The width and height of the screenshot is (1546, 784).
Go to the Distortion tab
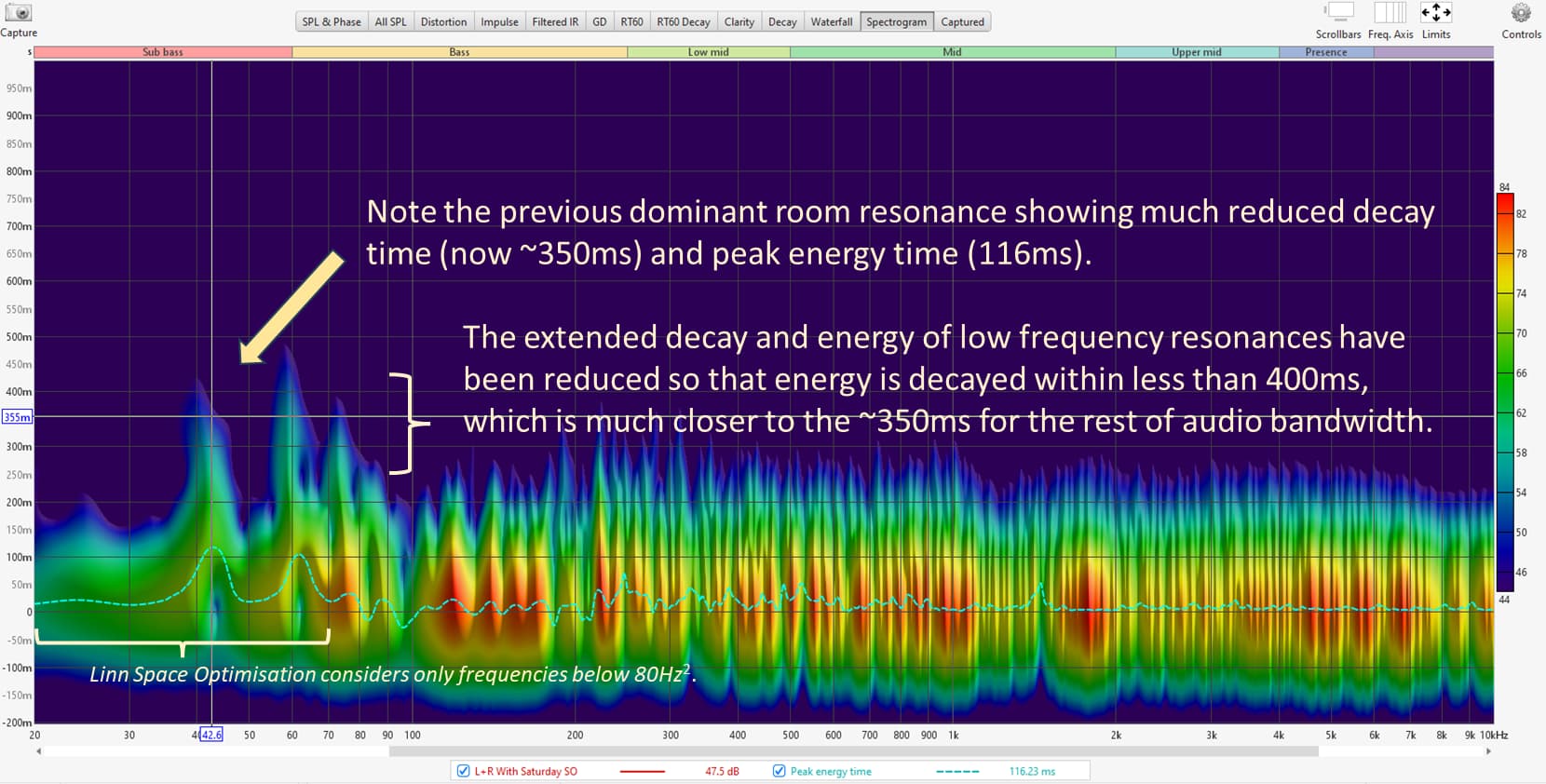point(443,21)
